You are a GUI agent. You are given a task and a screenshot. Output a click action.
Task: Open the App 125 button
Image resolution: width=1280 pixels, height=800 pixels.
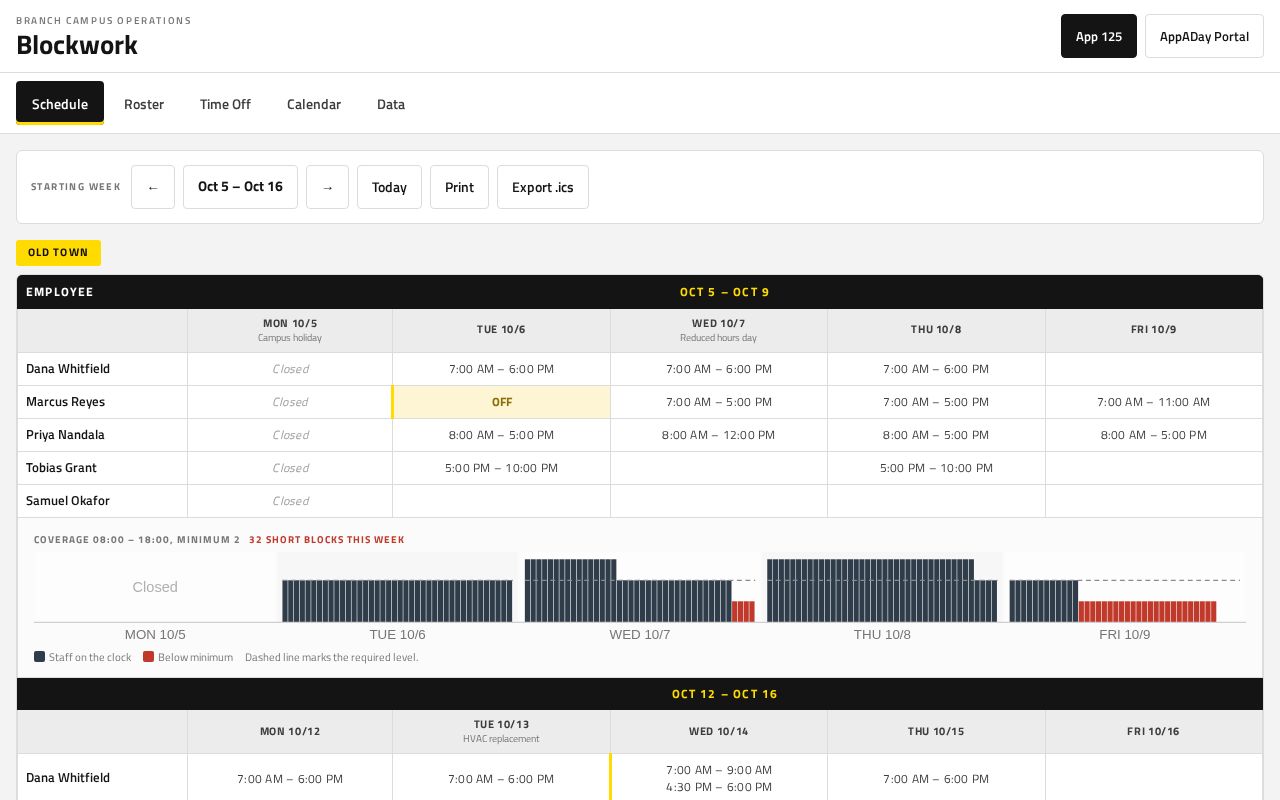[x=1099, y=36]
